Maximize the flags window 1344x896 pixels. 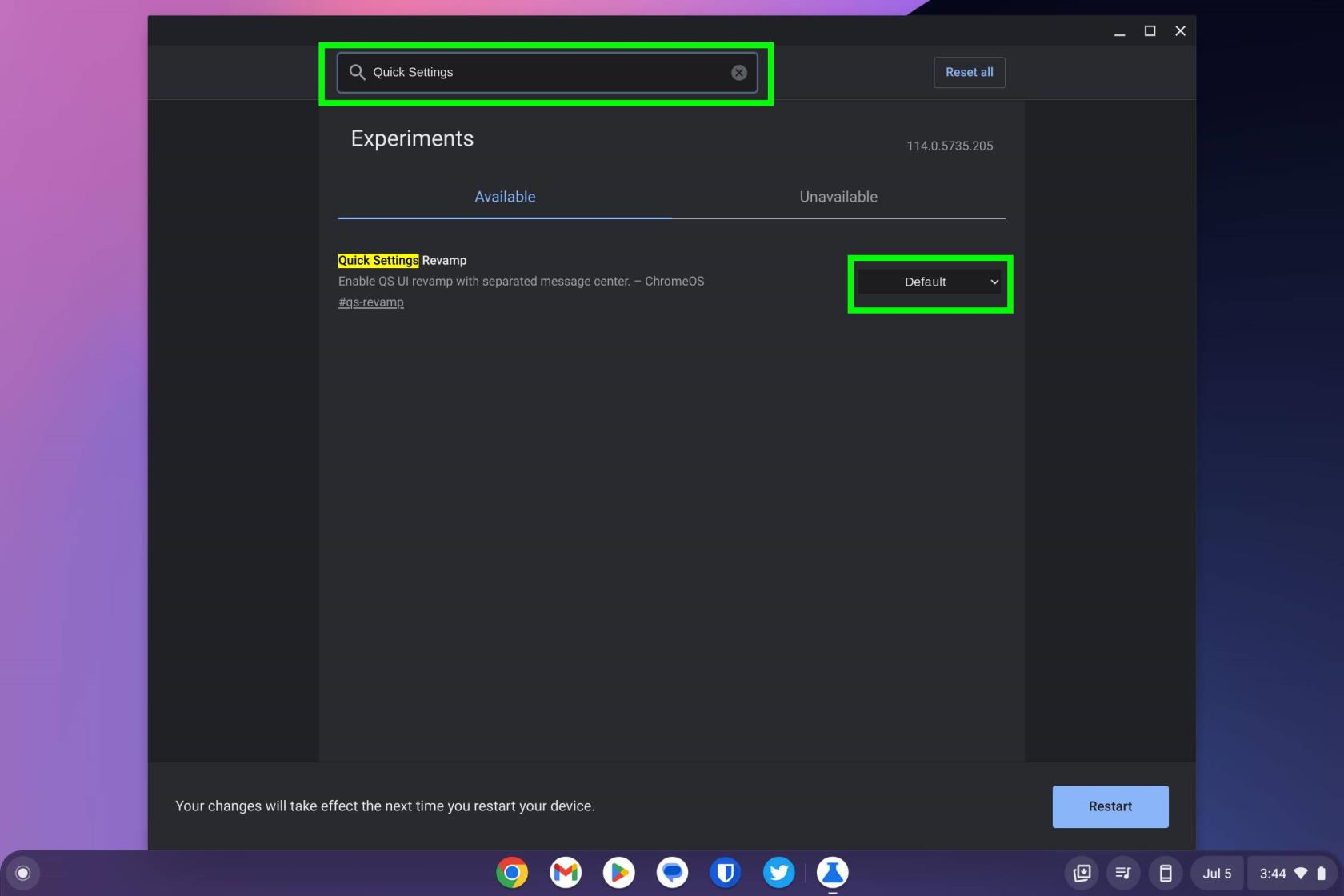[x=1150, y=31]
